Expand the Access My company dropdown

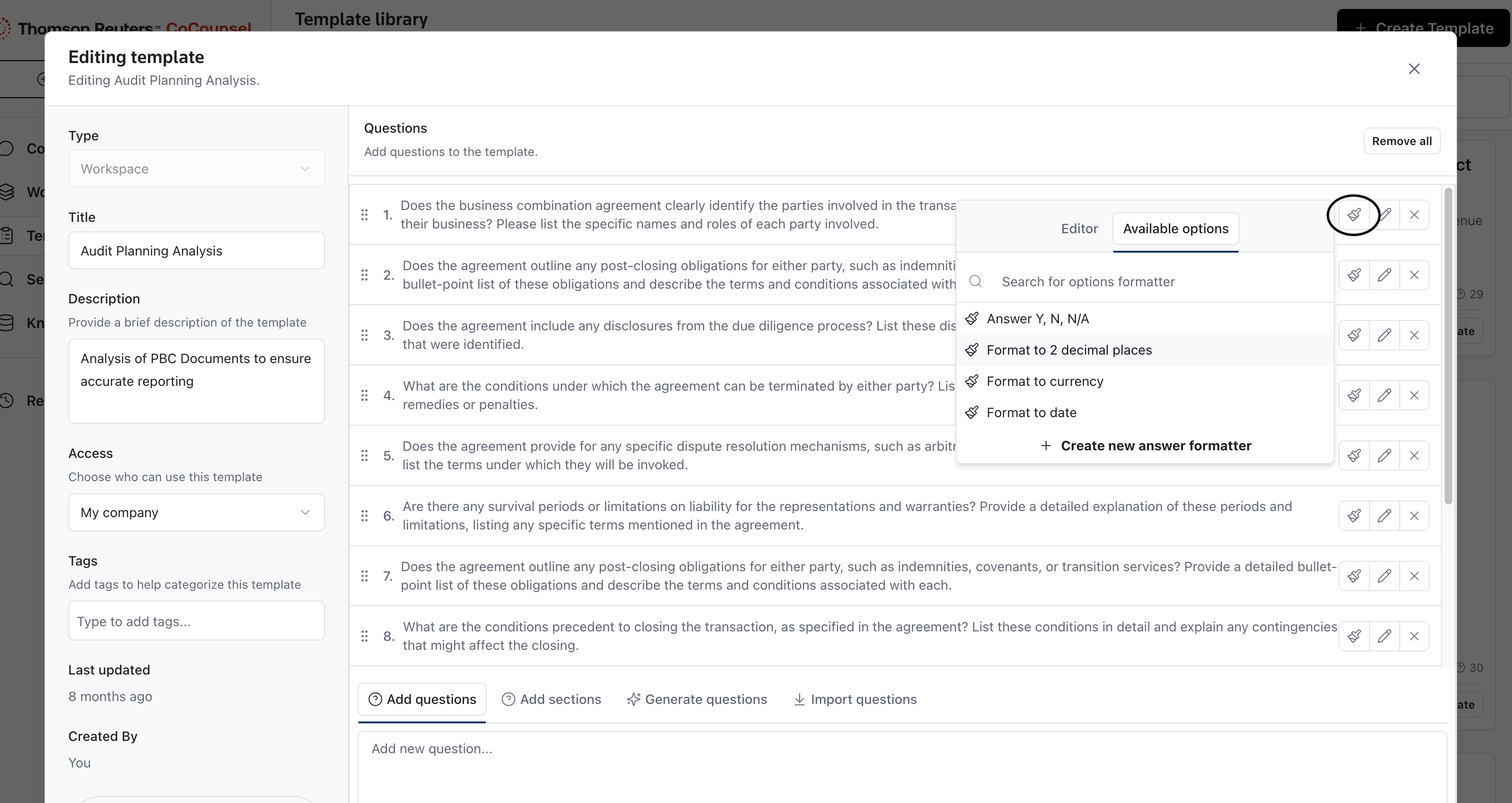pyautogui.click(x=196, y=512)
